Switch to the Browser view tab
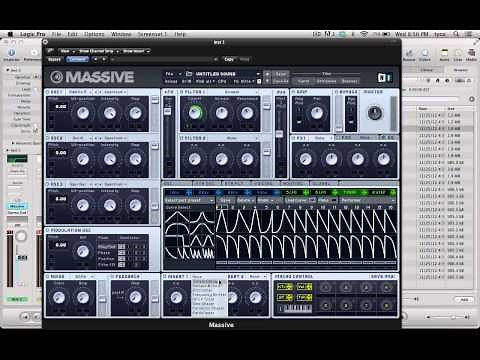This screenshot has height=360, width=480. coord(350,81)
